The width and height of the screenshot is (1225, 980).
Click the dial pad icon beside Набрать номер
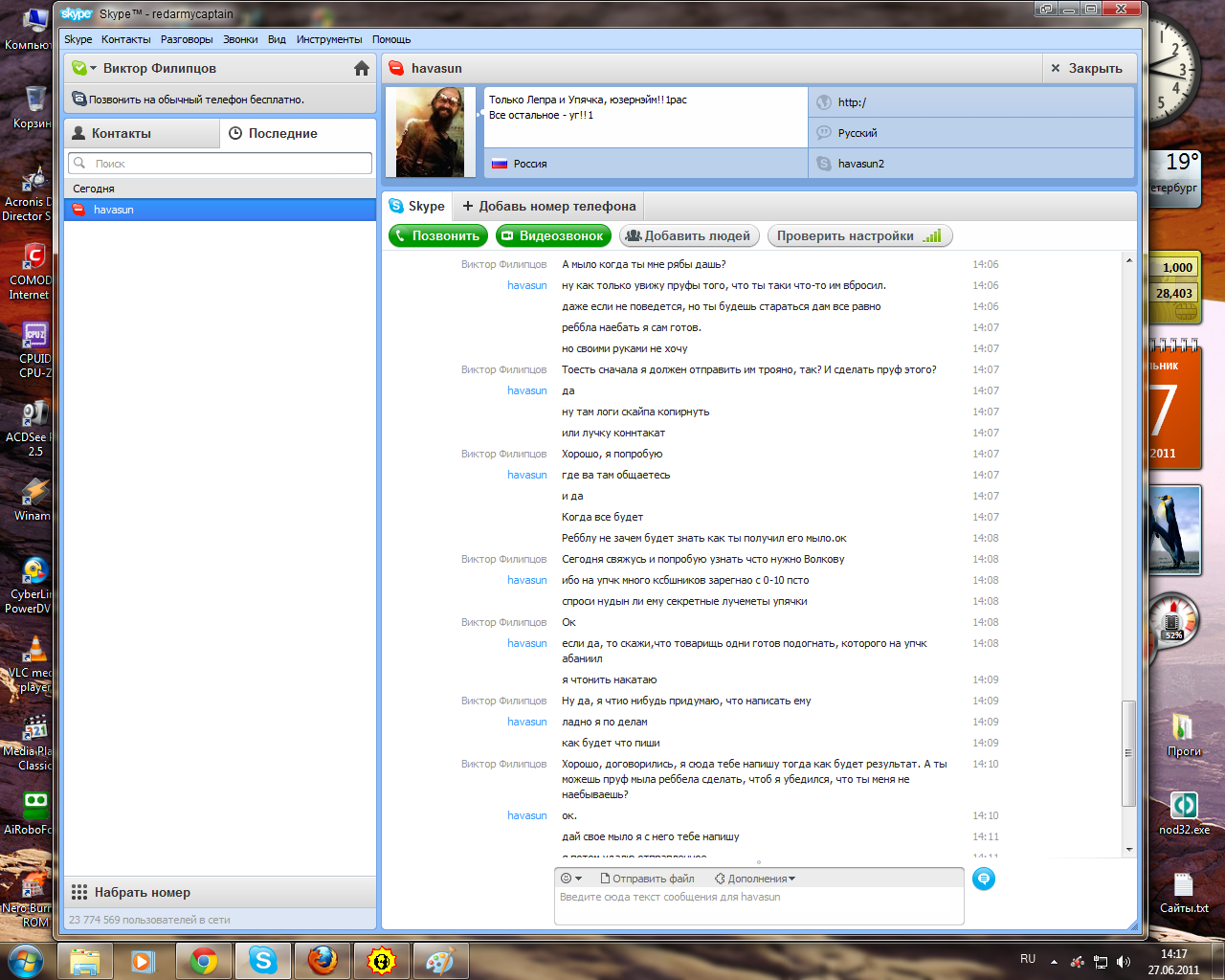pyautogui.click(x=79, y=892)
